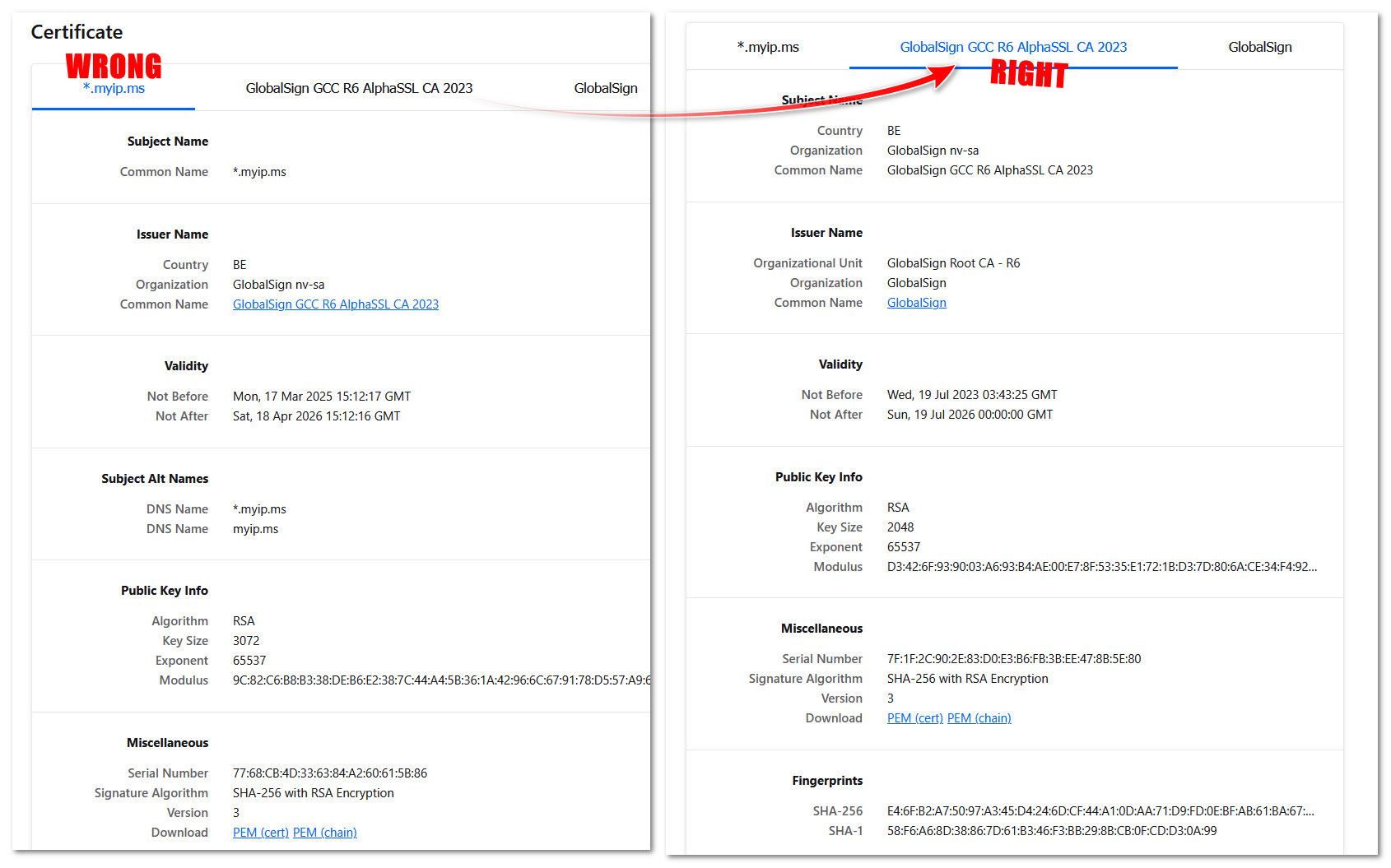
Task: Open the GlobalSign tab in the Fingerprints panel
Action: coord(1260,47)
